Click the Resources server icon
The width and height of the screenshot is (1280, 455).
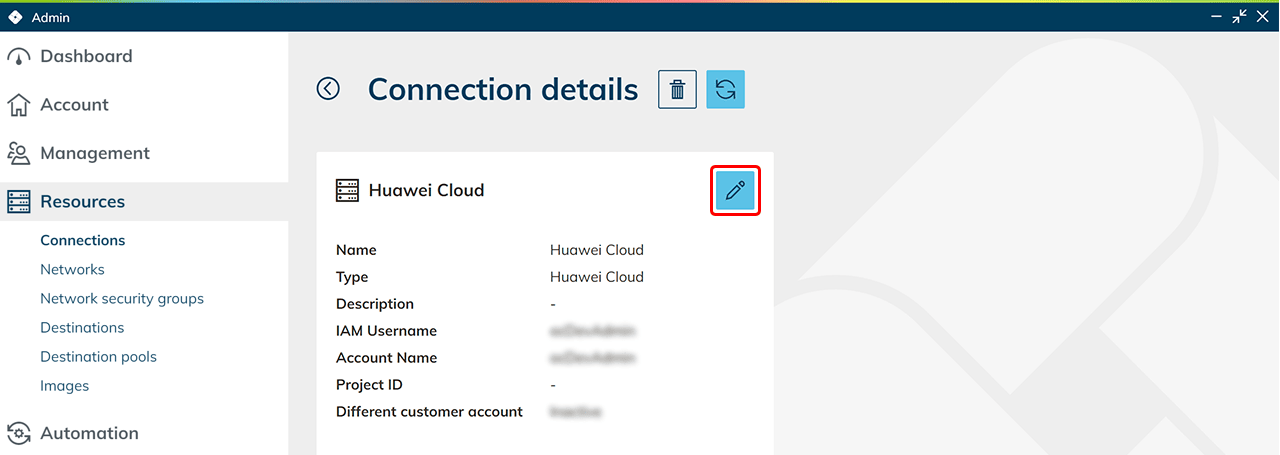tap(19, 202)
